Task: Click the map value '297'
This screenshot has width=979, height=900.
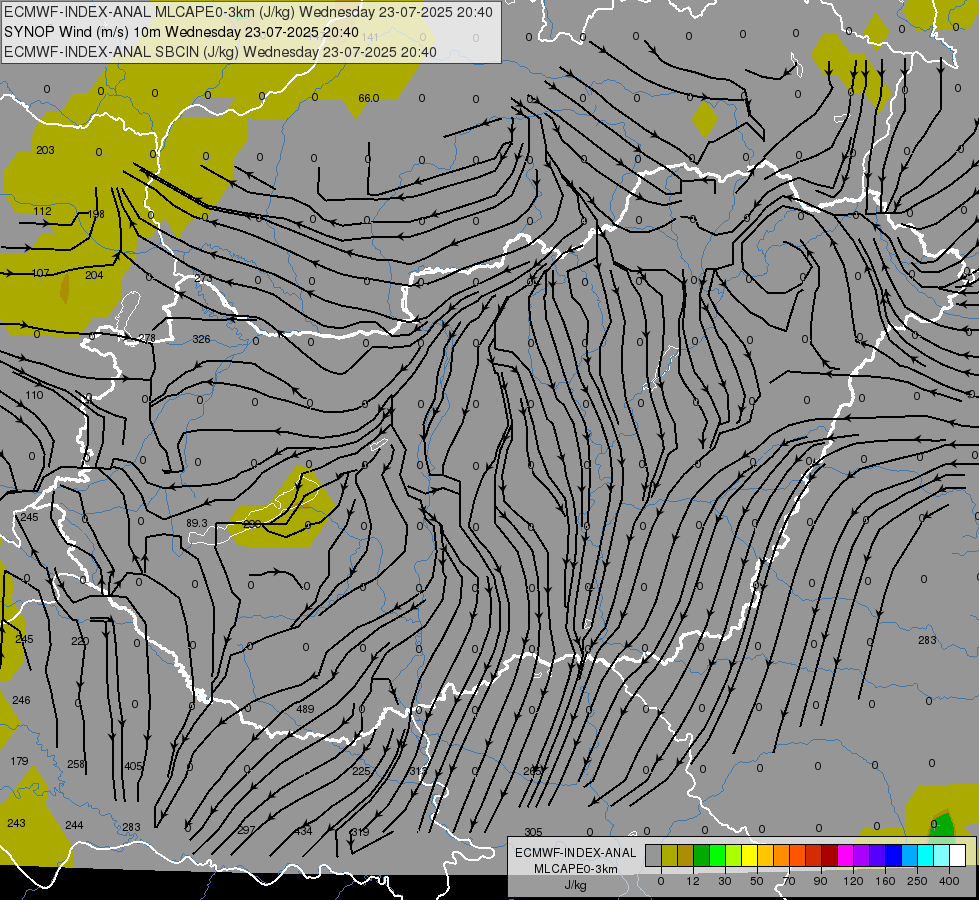Action: tap(247, 830)
